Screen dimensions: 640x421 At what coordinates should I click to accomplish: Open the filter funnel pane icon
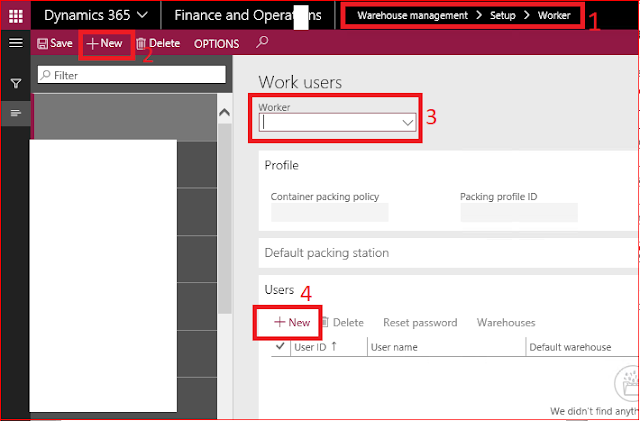(x=16, y=84)
